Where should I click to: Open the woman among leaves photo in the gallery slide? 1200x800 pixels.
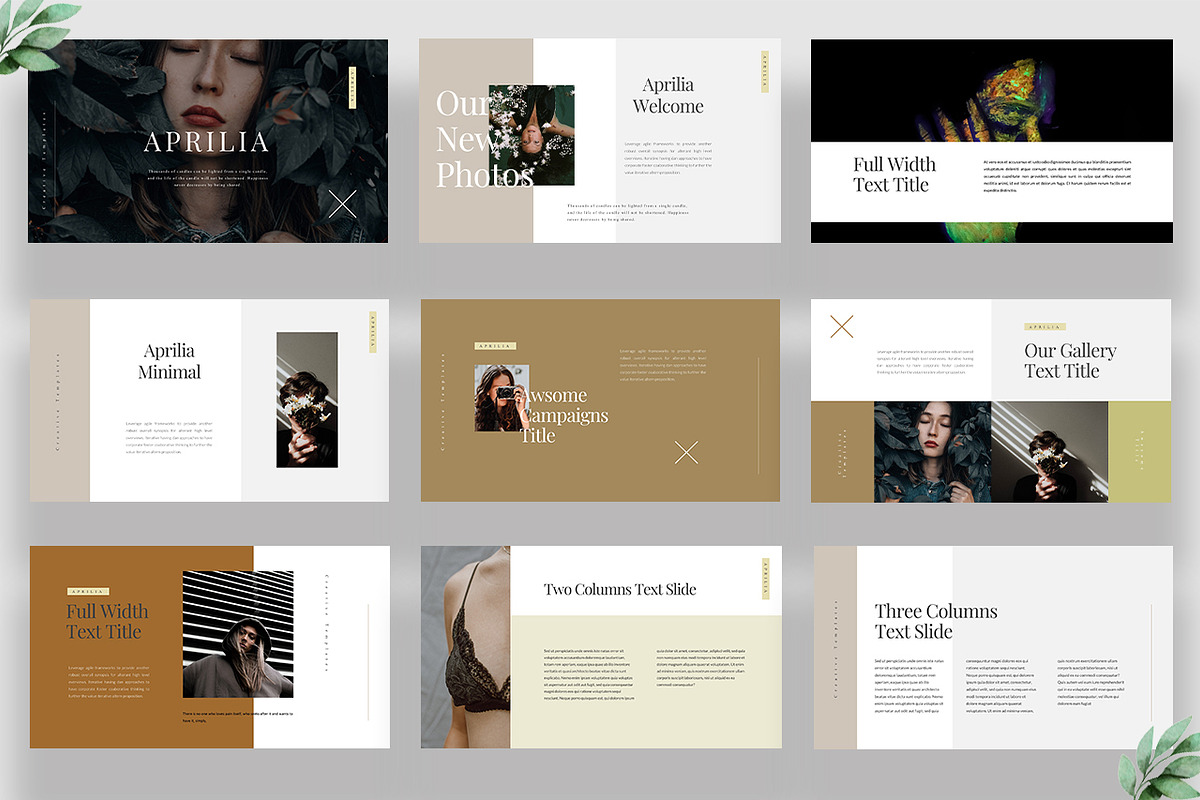(x=933, y=452)
